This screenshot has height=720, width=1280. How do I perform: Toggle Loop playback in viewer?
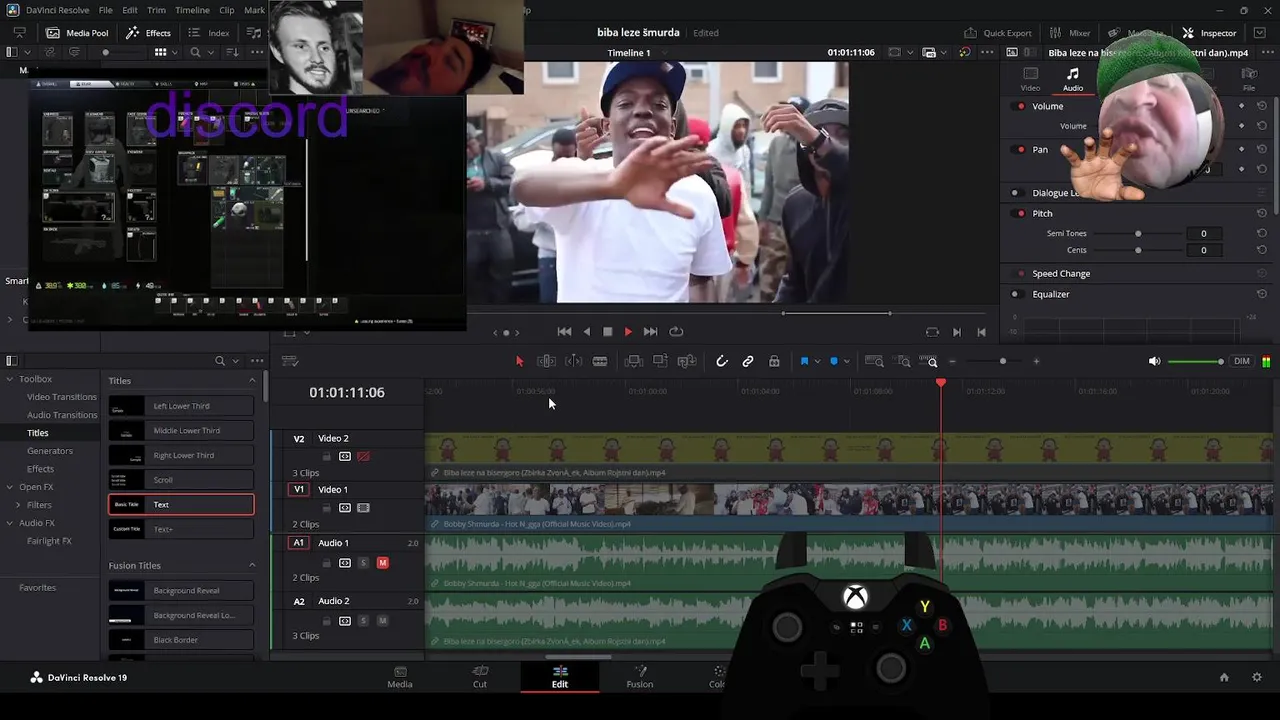[x=676, y=332]
